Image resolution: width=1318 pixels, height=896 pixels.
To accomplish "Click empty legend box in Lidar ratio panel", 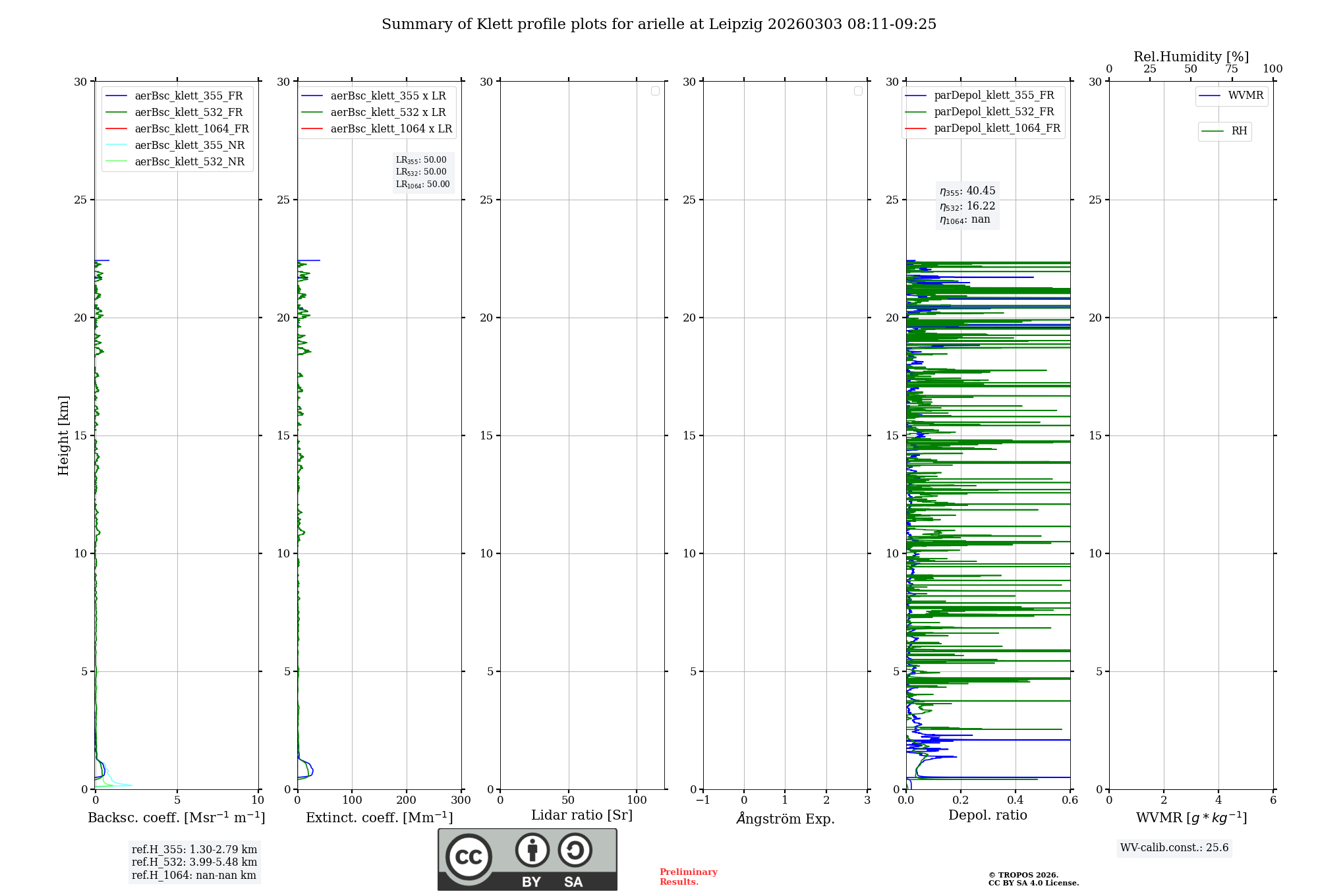I will [x=655, y=91].
